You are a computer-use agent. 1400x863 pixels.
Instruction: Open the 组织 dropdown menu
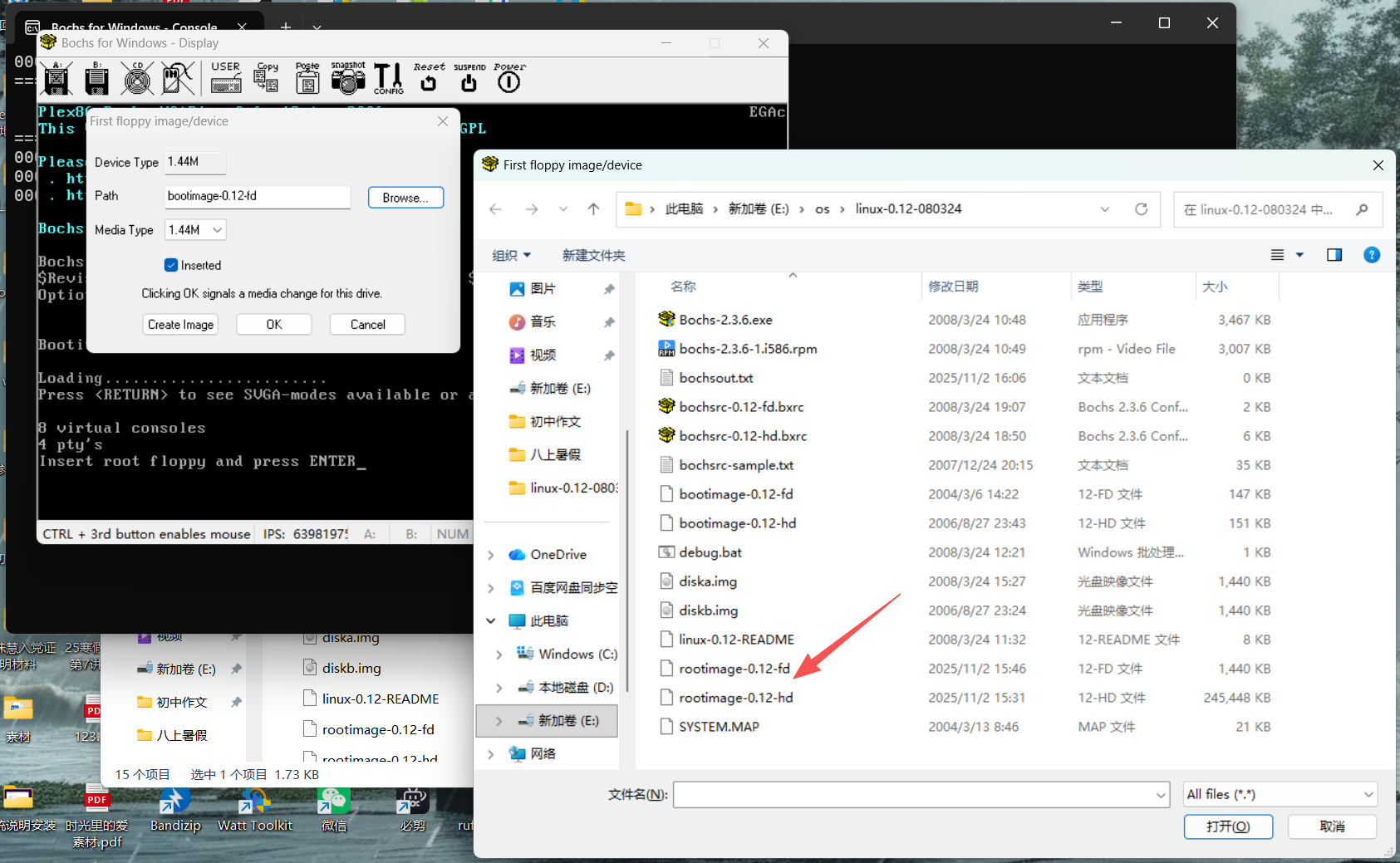coord(511,255)
